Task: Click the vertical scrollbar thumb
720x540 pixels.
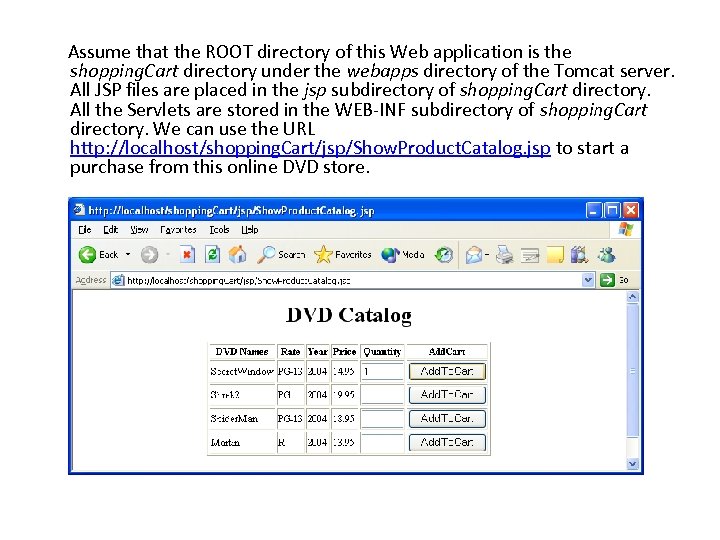Action: [632, 371]
